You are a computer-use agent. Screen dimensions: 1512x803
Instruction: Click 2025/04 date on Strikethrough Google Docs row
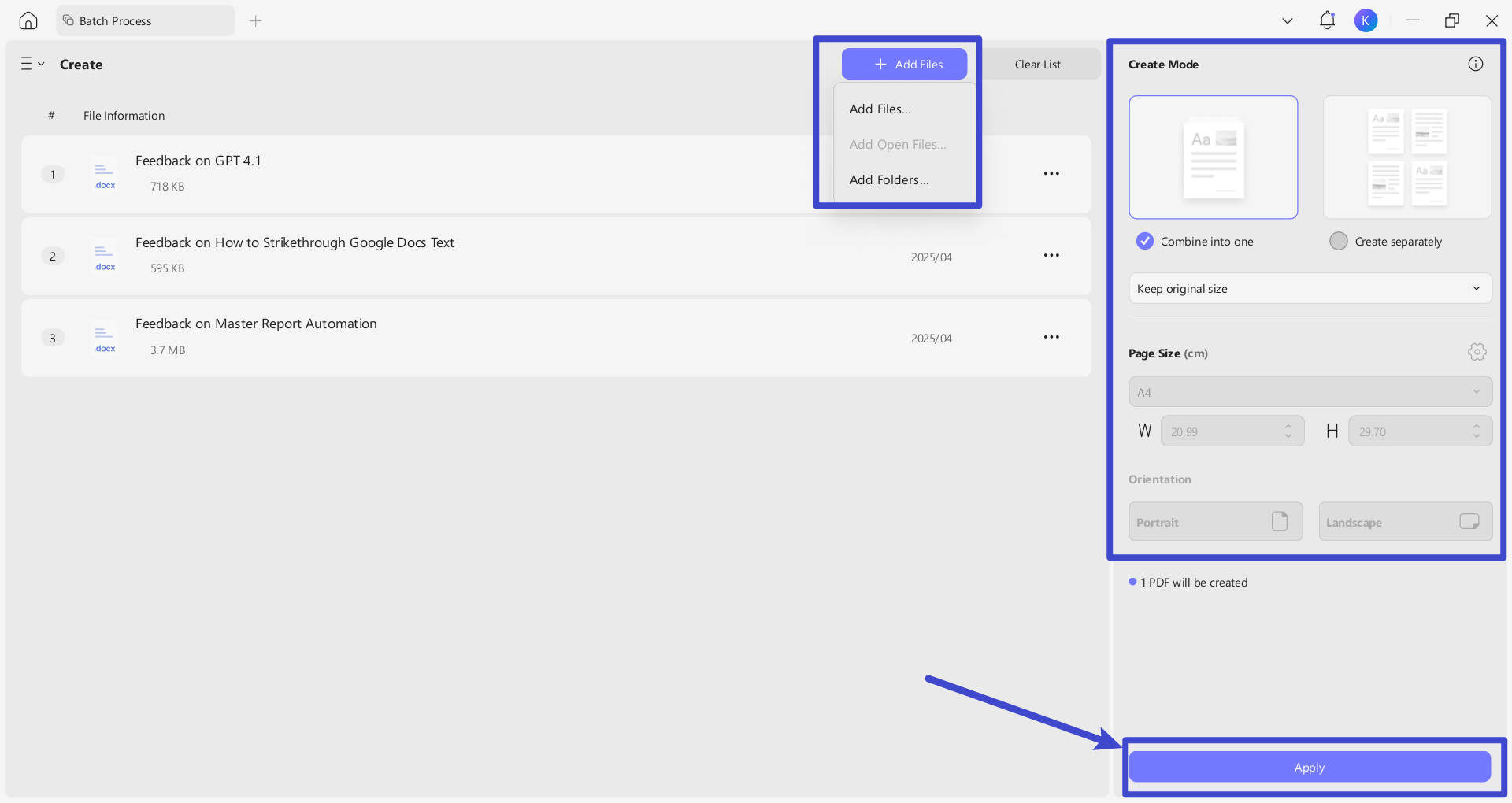931,257
